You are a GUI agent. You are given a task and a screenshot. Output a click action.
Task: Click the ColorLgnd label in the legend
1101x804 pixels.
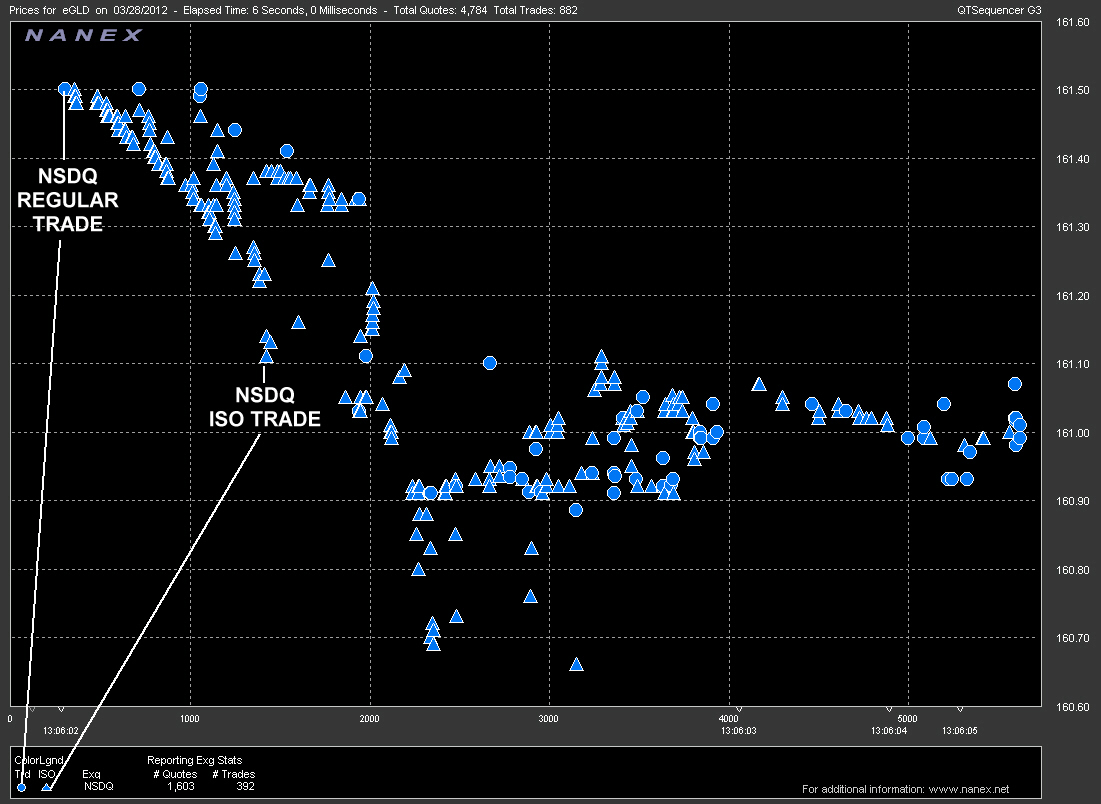39,760
